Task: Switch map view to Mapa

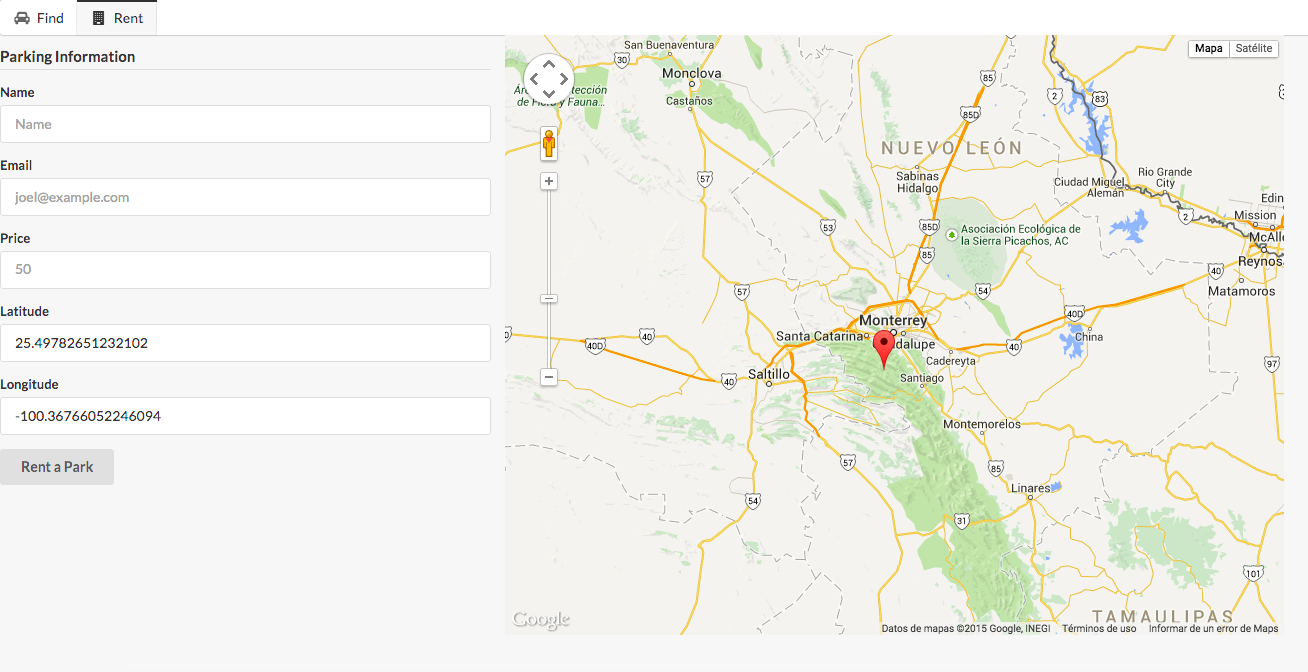Action: (1208, 48)
